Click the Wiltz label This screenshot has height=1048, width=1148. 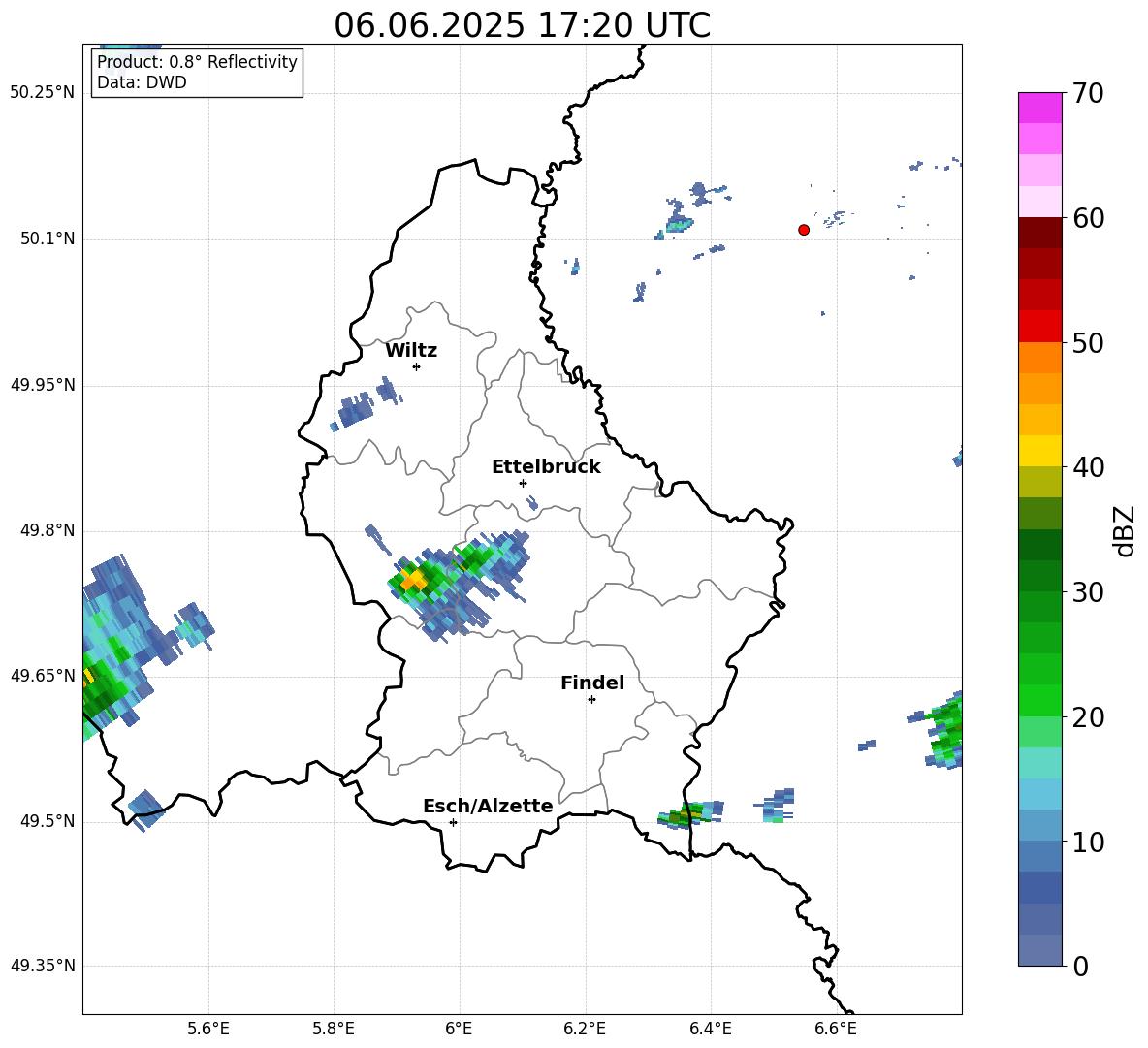coord(411,351)
